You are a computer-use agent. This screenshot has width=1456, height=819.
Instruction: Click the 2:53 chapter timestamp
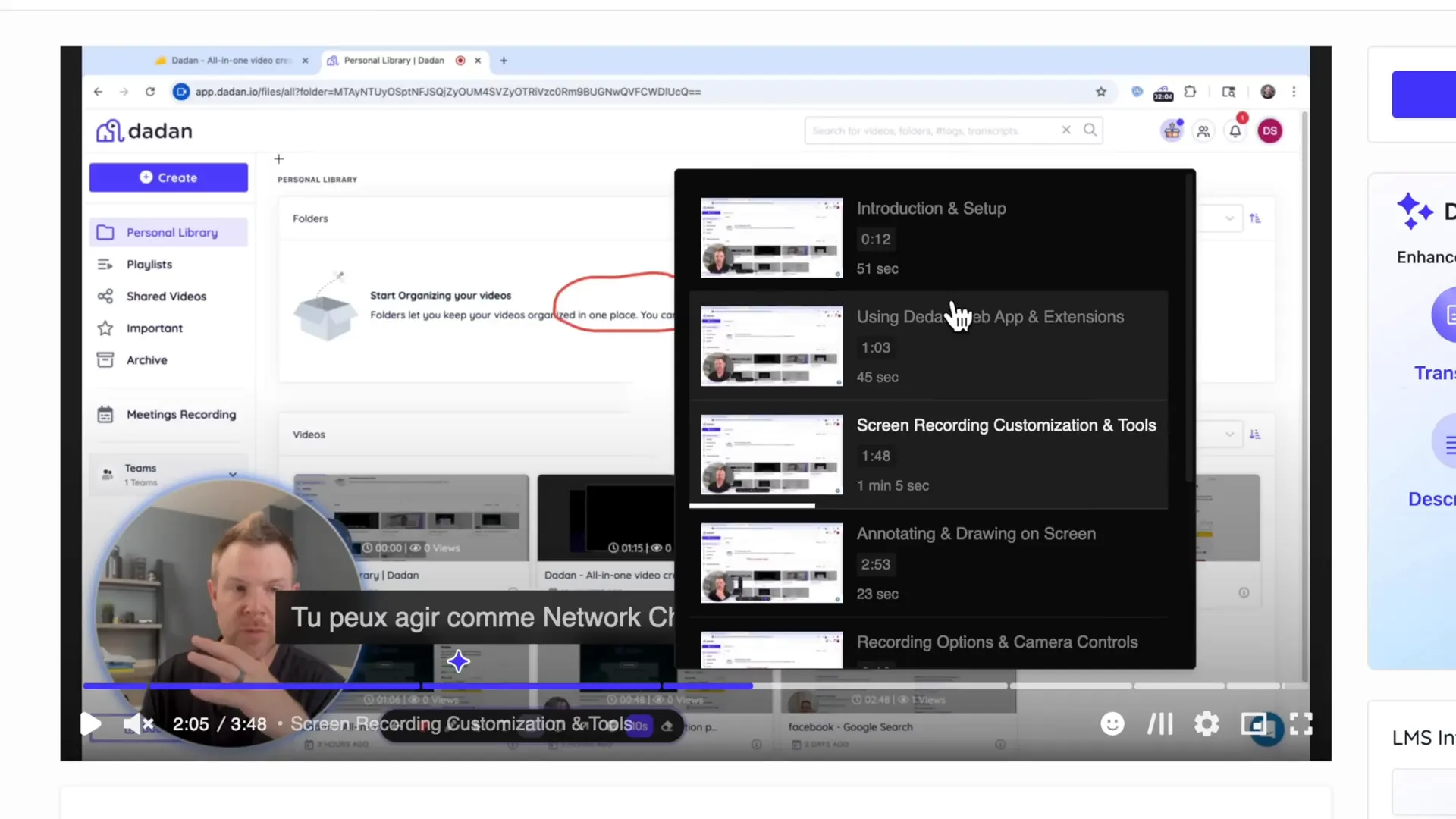click(x=876, y=564)
